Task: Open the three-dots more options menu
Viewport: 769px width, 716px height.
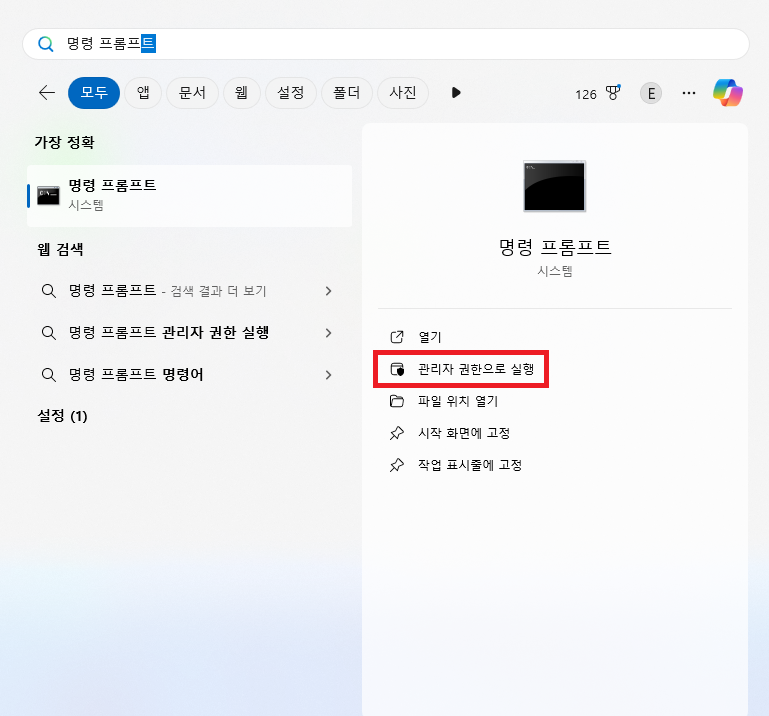Action: [689, 93]
